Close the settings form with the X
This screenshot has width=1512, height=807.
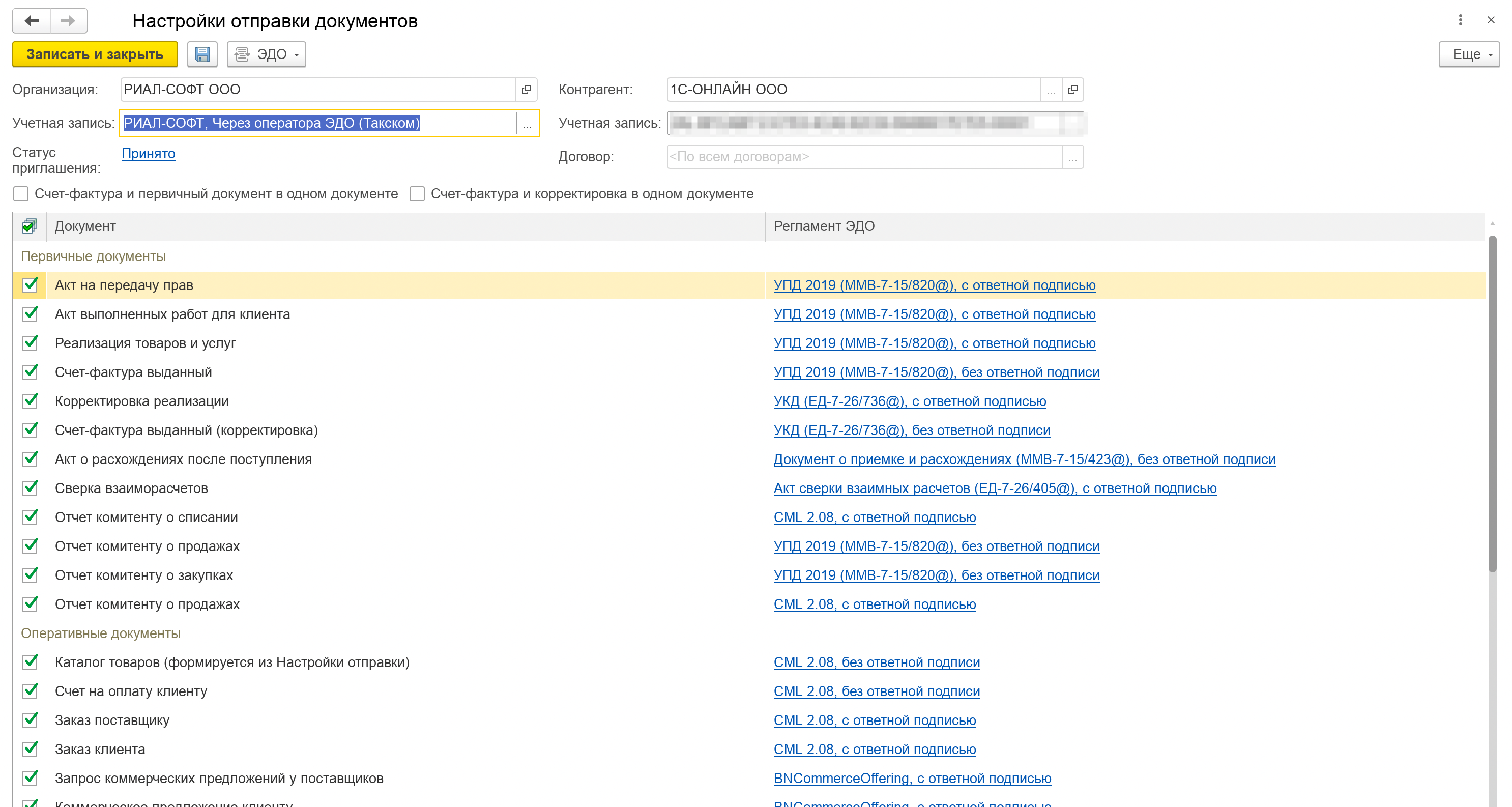[1491, 20]
